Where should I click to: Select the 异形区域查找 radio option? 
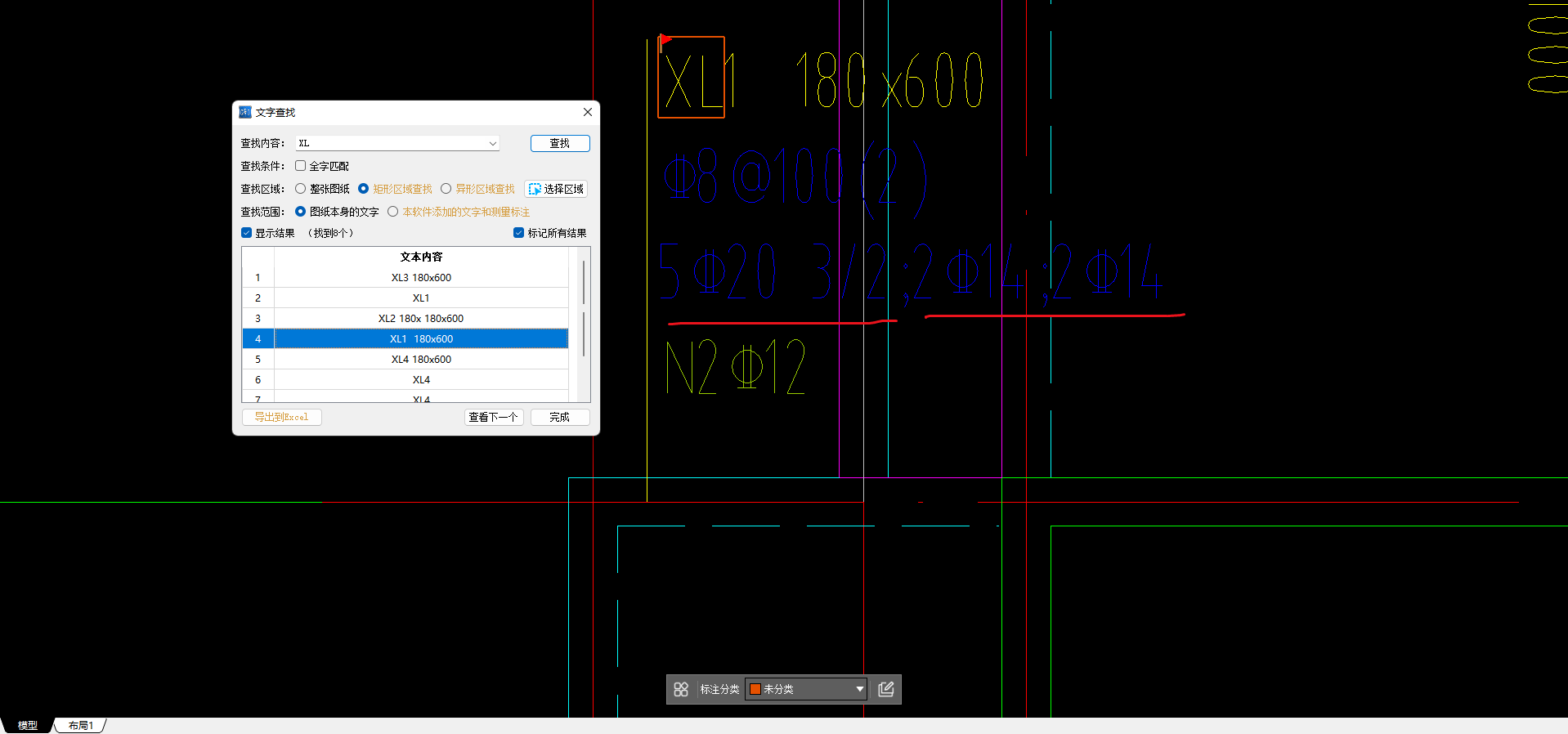click(446, 189)
